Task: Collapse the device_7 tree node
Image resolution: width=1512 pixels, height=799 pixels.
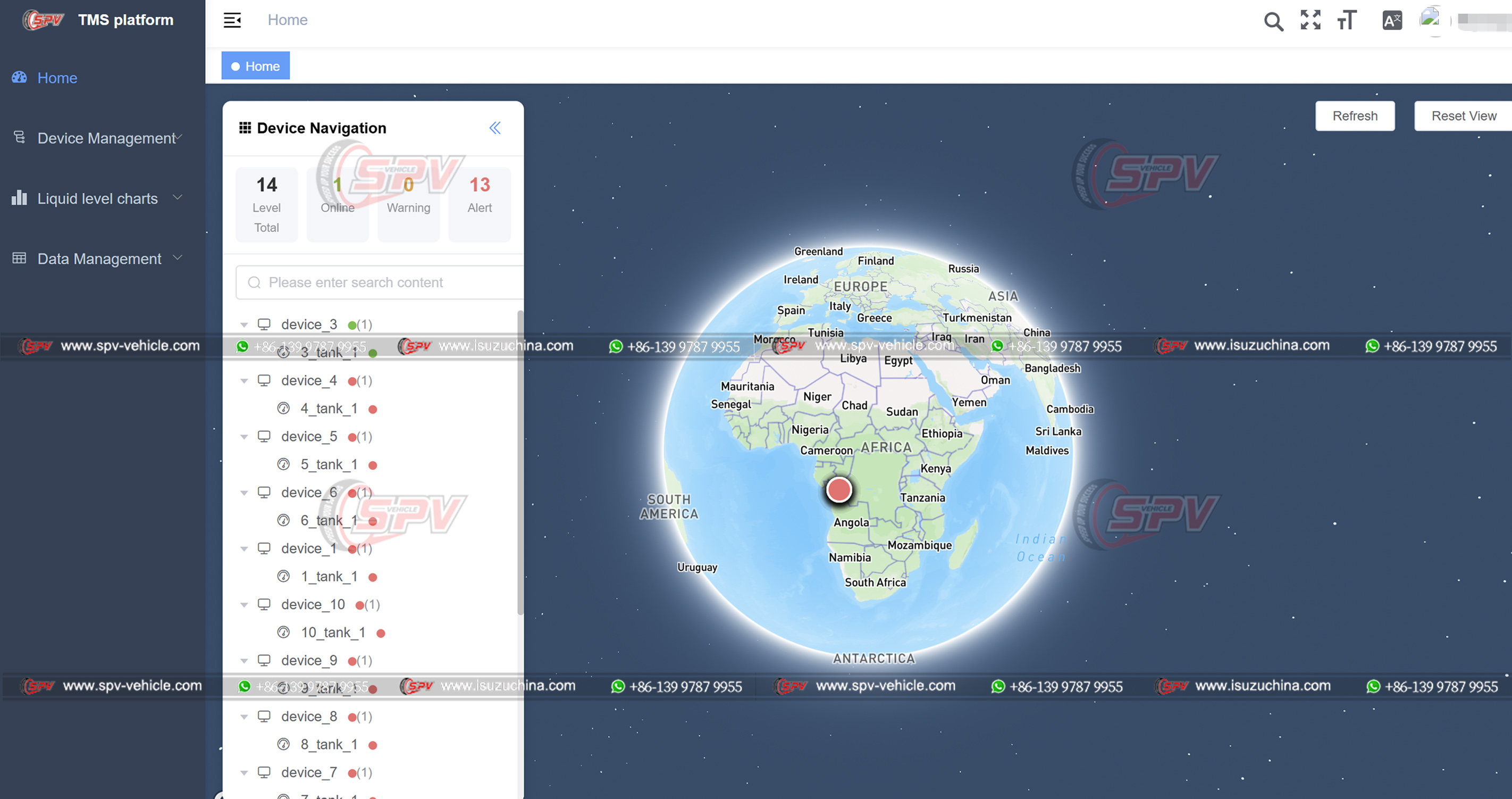Action: click(244, 773)
